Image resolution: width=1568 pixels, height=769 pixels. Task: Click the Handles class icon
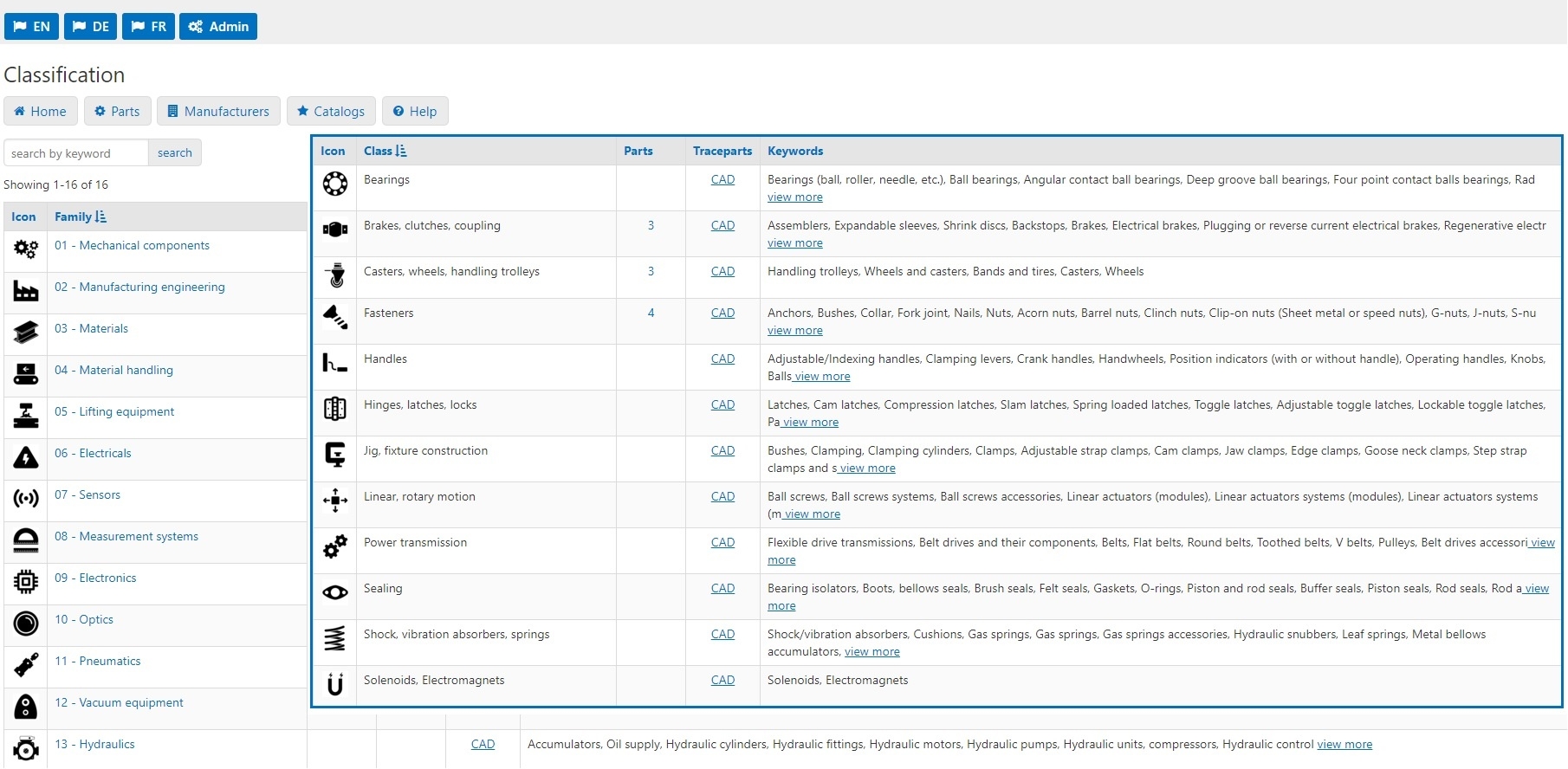pyautogui.click(x=335, y=363)
